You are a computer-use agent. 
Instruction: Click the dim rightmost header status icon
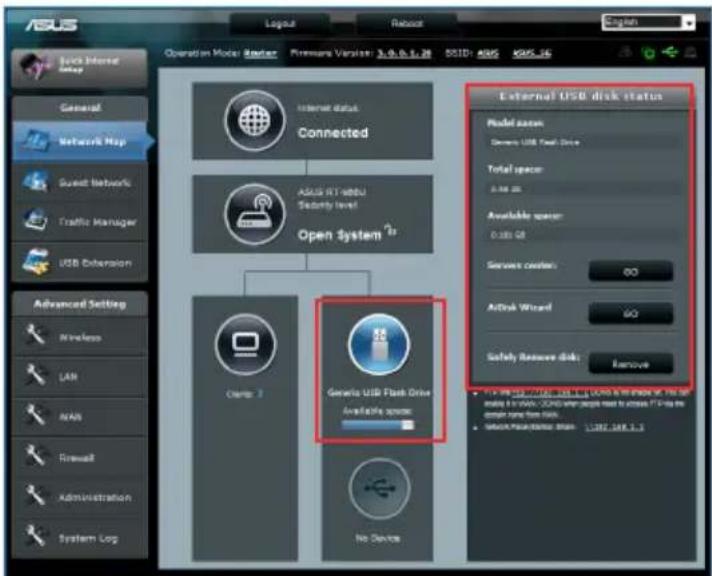coord(690,52)
